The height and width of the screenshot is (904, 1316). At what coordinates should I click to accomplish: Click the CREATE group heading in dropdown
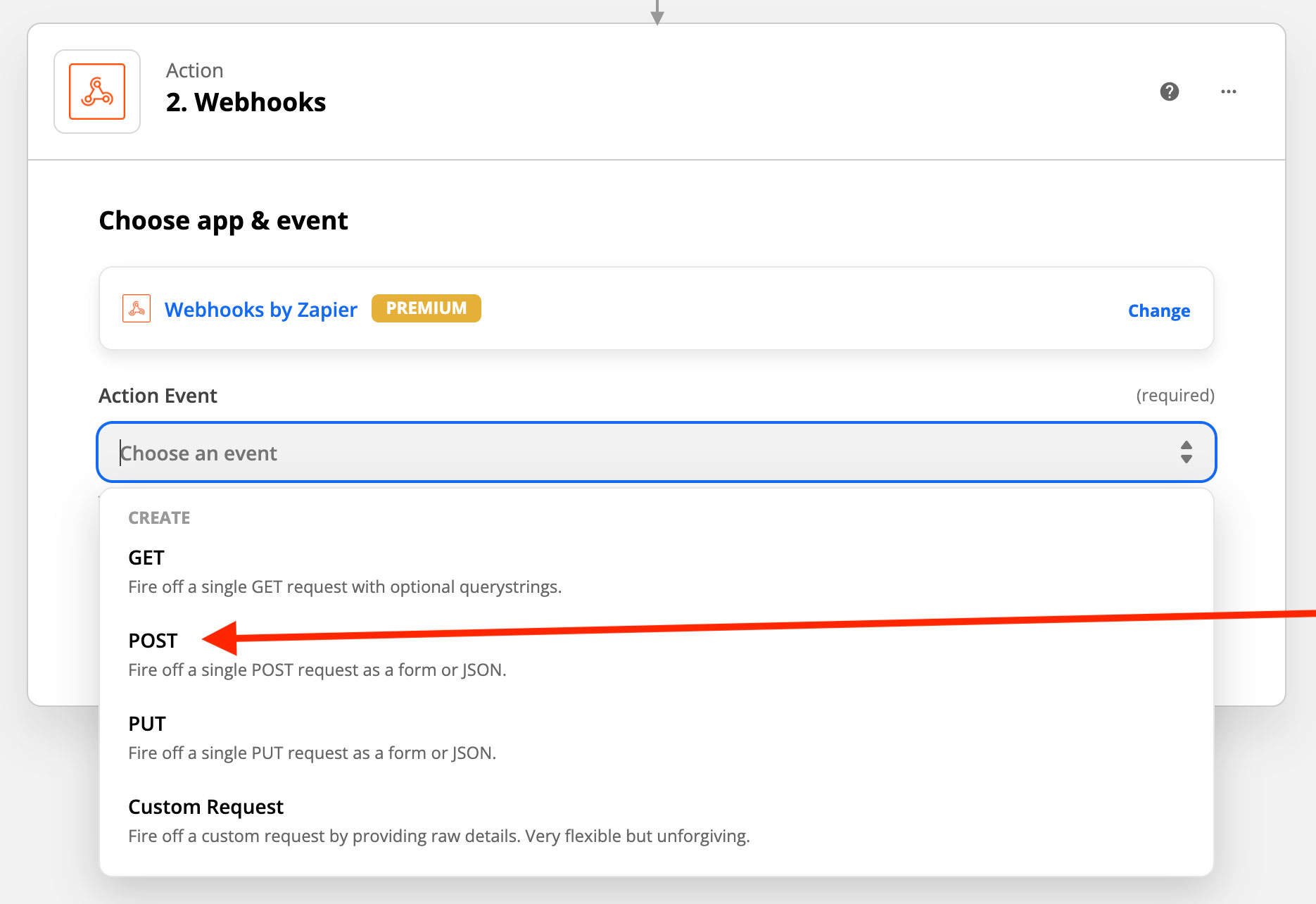(159, 517)
